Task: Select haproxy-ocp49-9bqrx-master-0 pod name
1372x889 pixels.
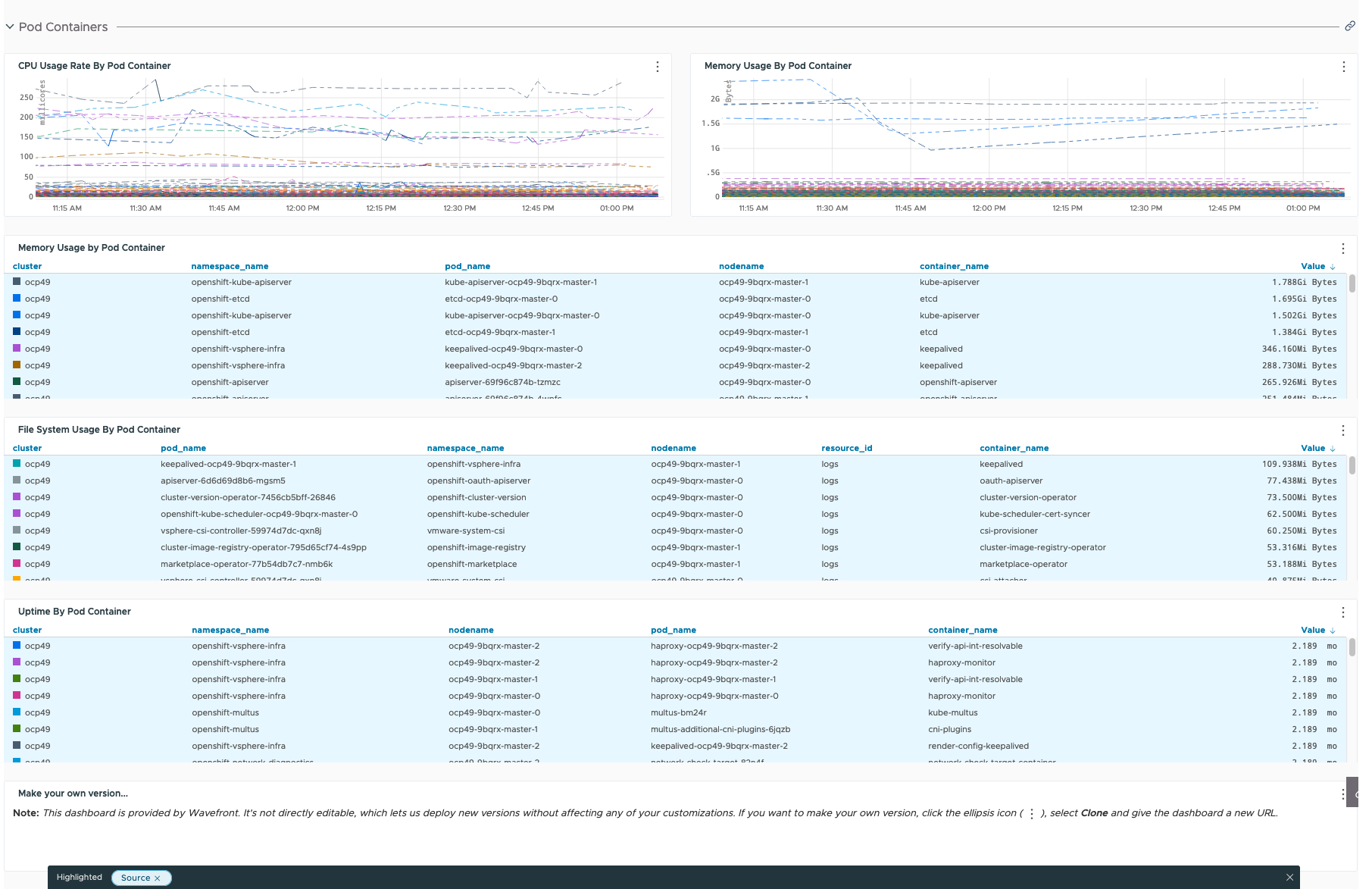Action: click(714, 696)
